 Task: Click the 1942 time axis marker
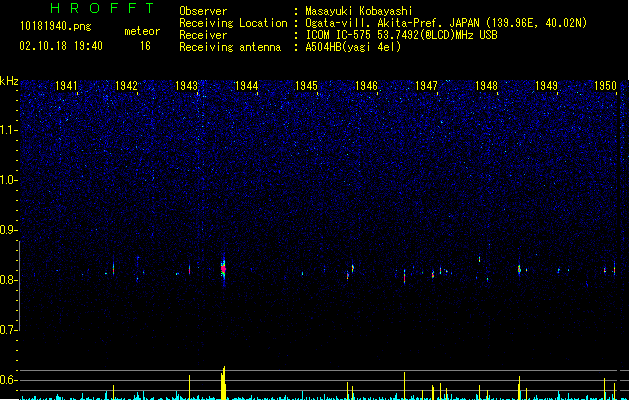(x=126, y=86)
